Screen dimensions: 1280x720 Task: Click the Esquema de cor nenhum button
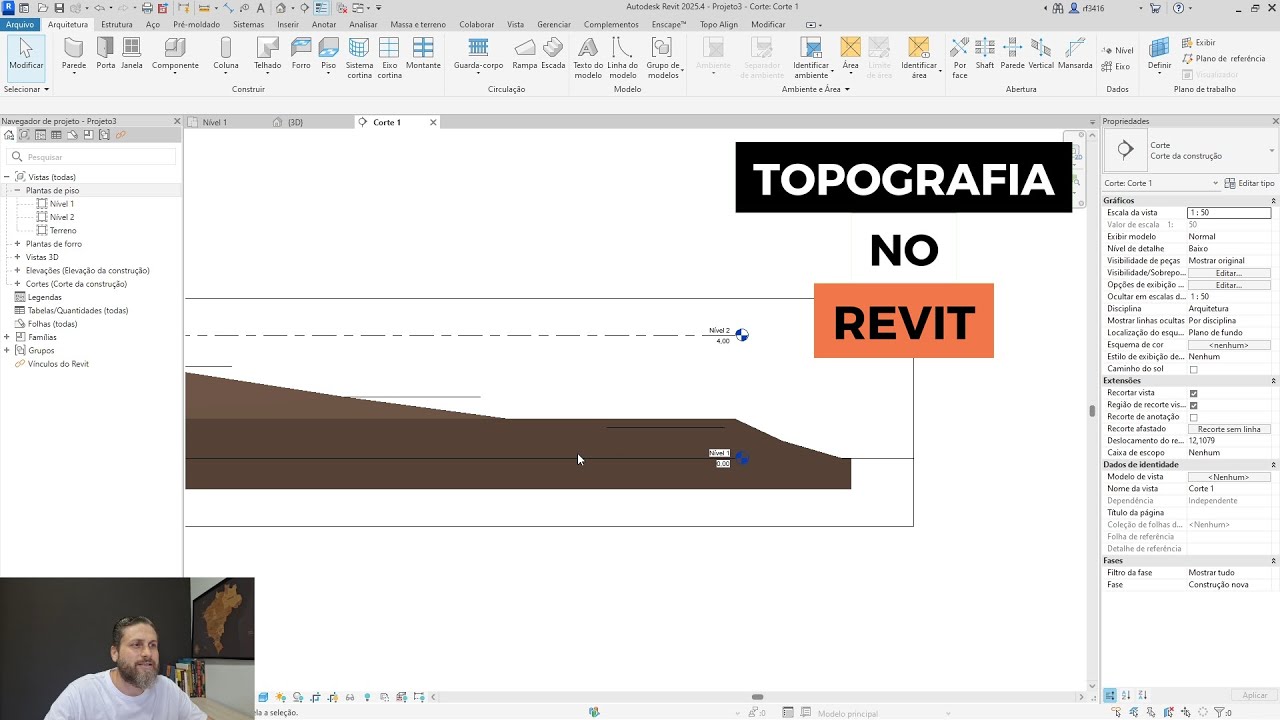click(x=1229, y=345)
